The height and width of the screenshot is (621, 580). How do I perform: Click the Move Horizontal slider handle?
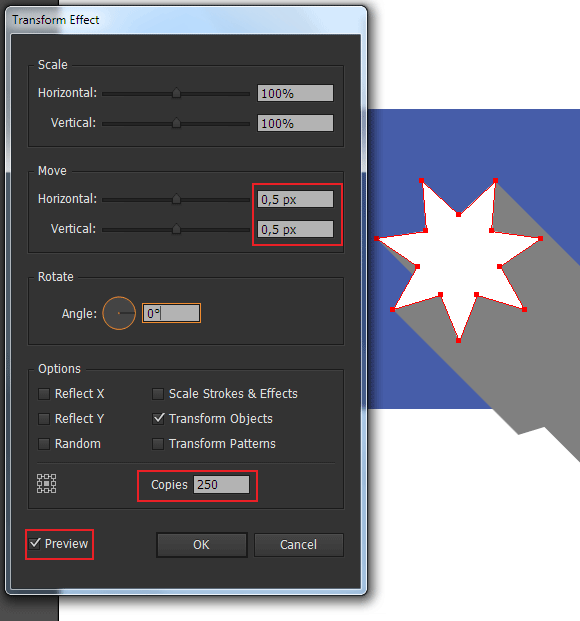[176, 199]
